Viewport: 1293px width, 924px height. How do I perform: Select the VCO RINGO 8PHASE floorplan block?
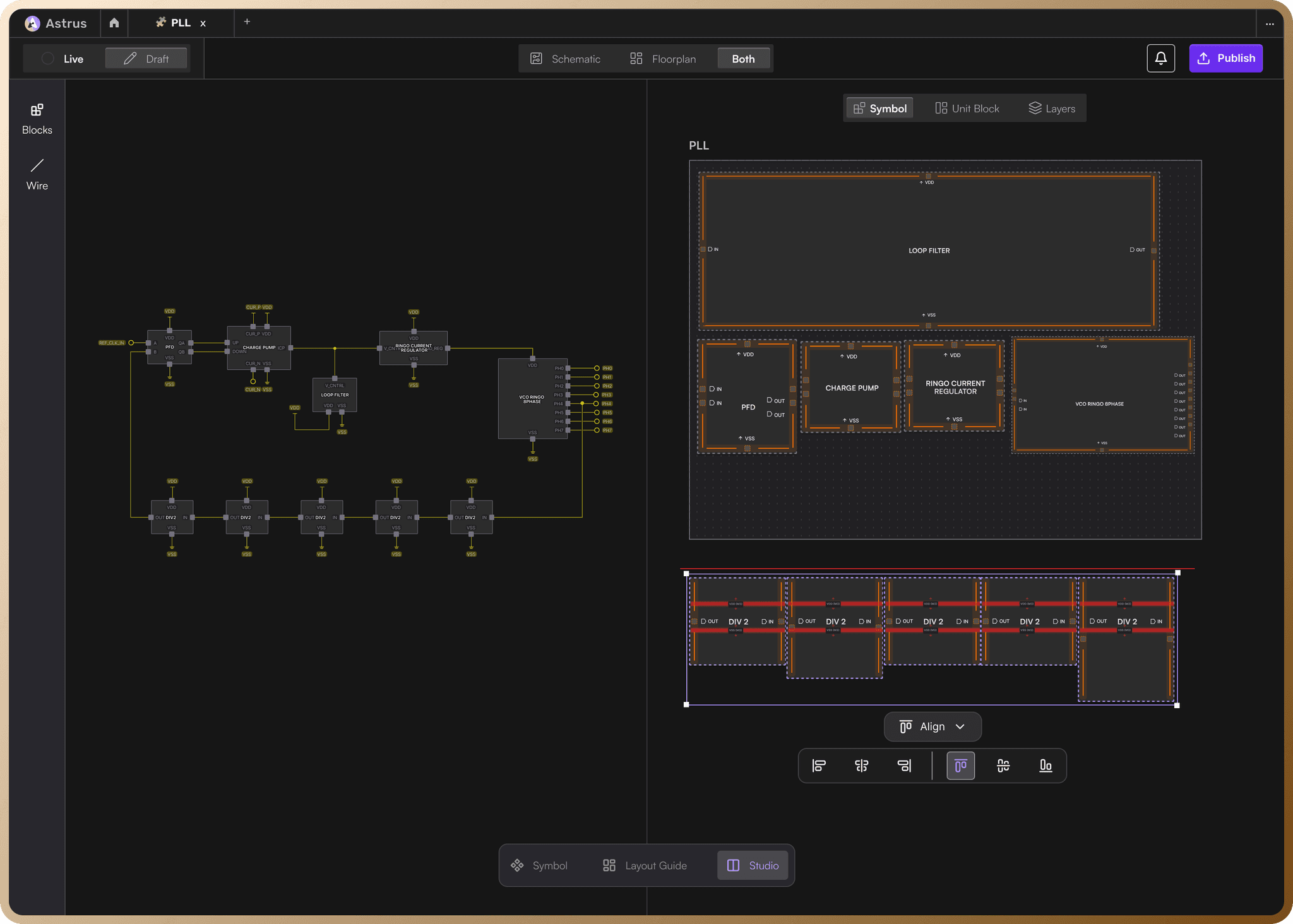(x=1102, y=395)
